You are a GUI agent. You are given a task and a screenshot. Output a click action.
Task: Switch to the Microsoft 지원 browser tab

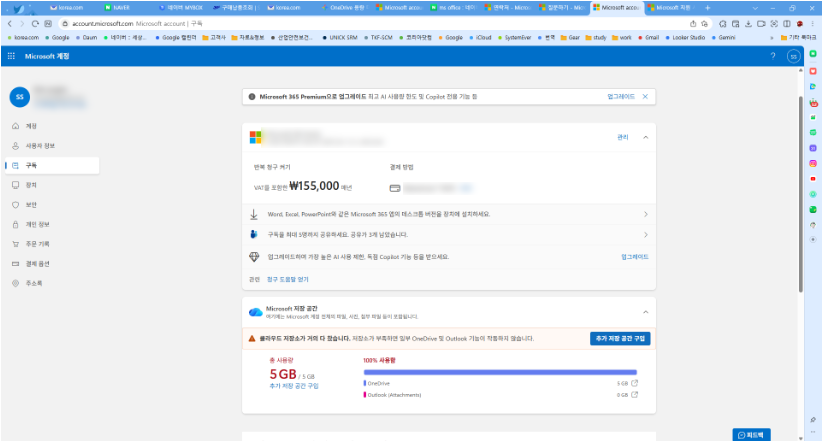(671, 7)
